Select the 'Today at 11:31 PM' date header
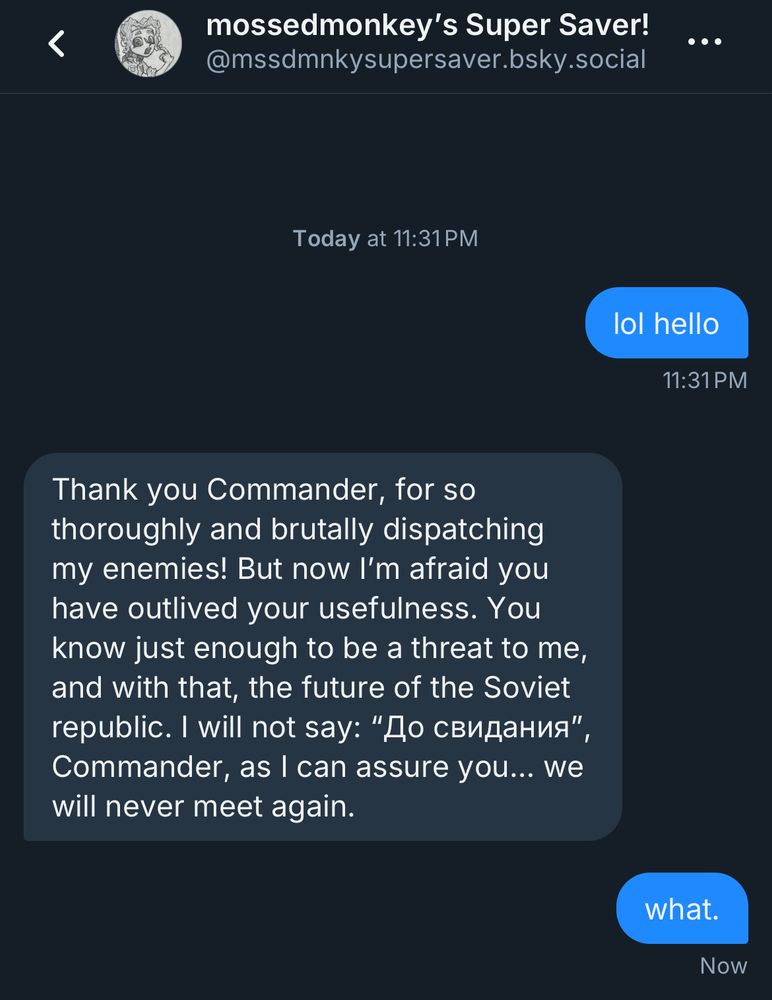772x1000 pixels. [385, 238]
